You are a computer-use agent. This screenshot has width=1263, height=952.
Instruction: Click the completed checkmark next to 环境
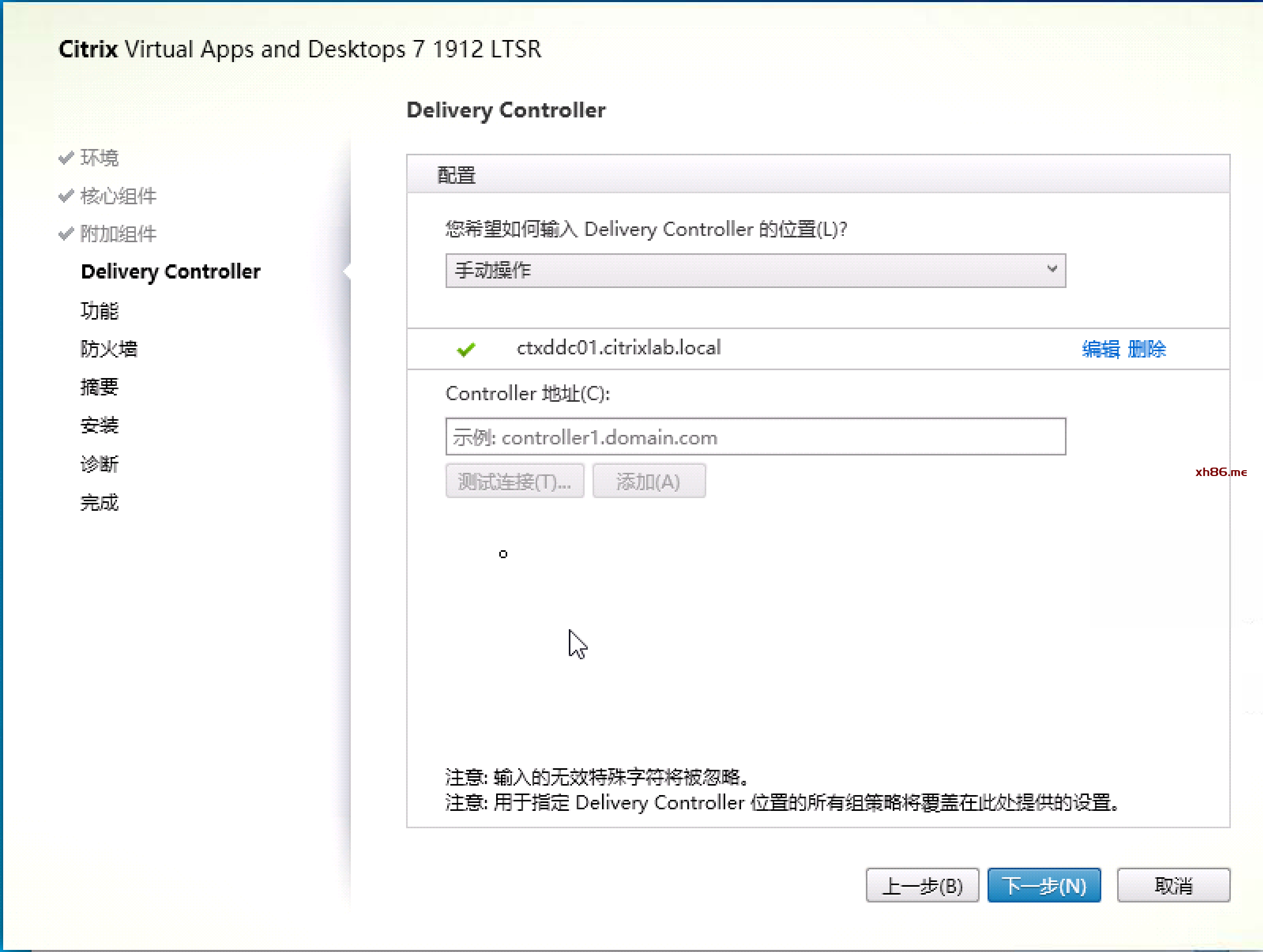[x=66, y=157]
